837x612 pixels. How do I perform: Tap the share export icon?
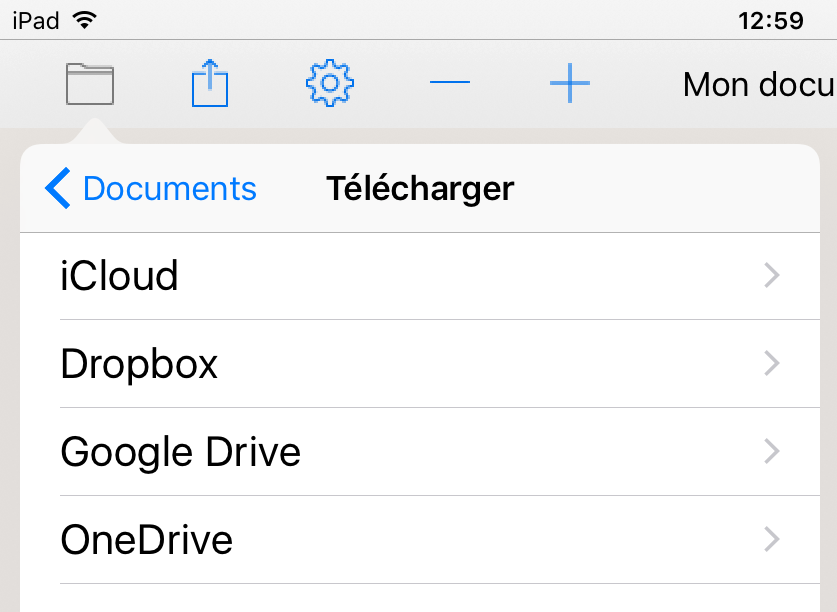coord(210,83)
